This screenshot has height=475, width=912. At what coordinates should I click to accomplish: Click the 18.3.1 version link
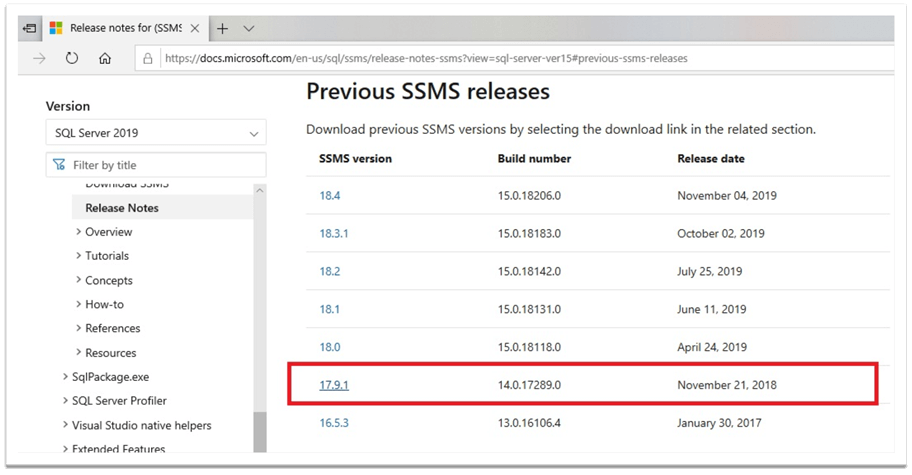coord(334,233)
